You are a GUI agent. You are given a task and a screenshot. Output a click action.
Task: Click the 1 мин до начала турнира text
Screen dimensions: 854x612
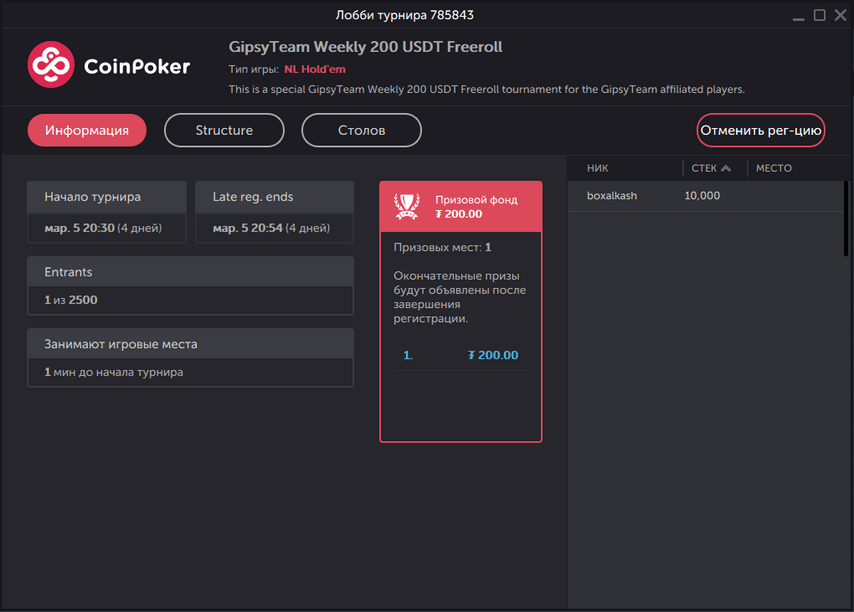tap(114, 372)
